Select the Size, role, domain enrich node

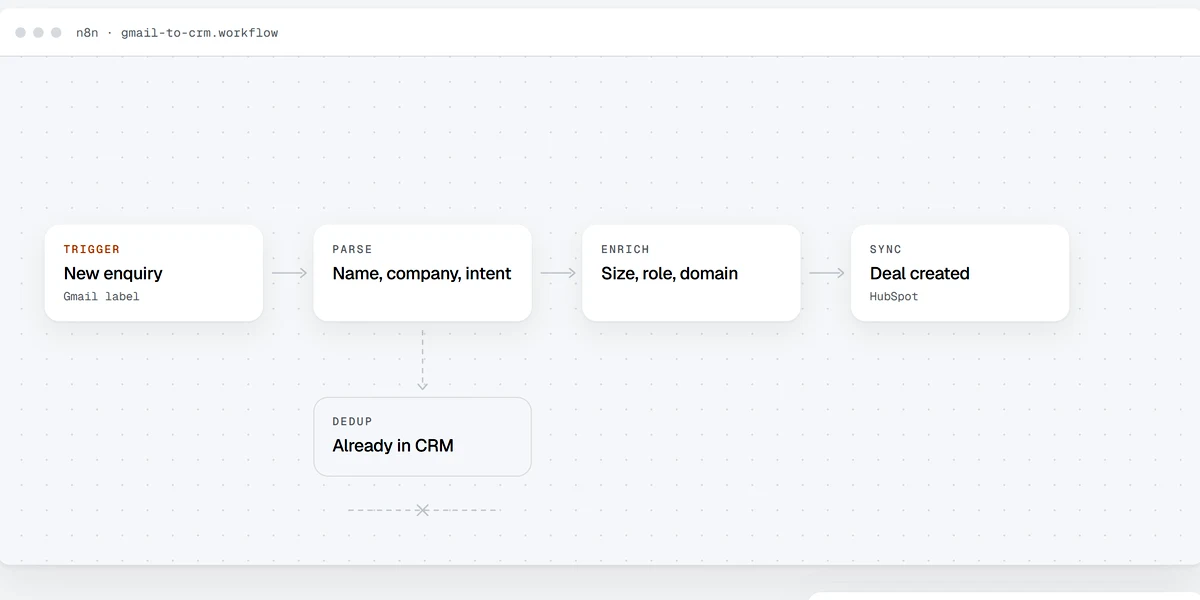691,273
